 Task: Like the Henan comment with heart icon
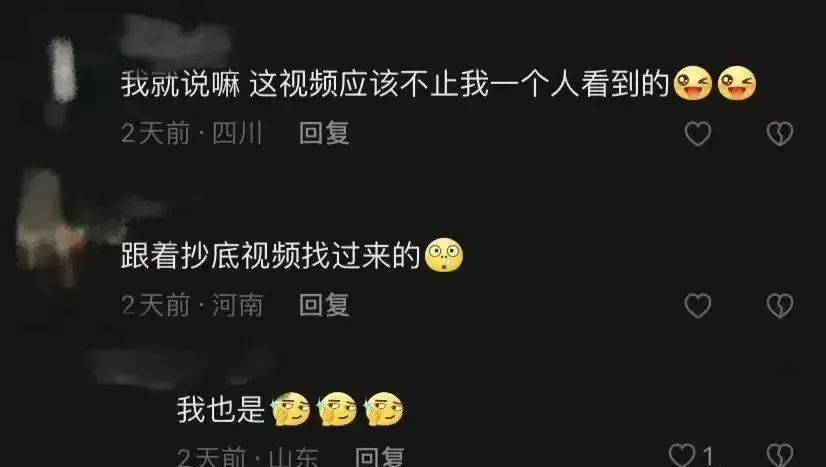point(698,306)
